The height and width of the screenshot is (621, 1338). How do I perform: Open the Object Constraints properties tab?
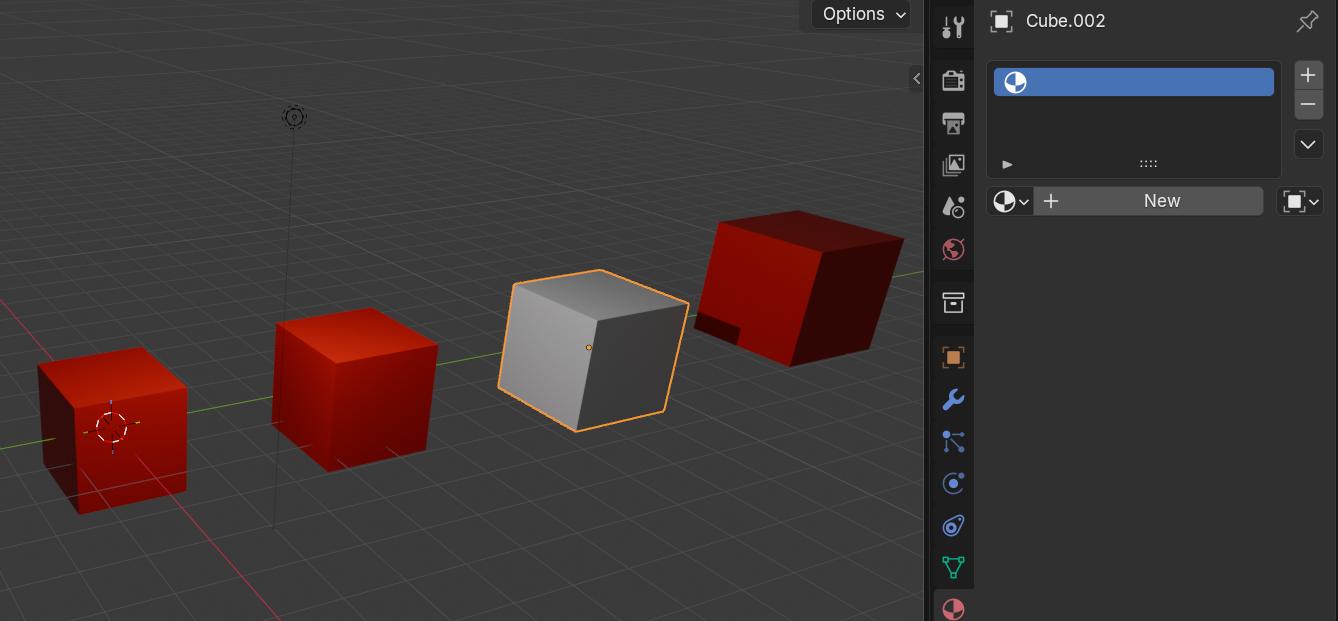(953, 526)
